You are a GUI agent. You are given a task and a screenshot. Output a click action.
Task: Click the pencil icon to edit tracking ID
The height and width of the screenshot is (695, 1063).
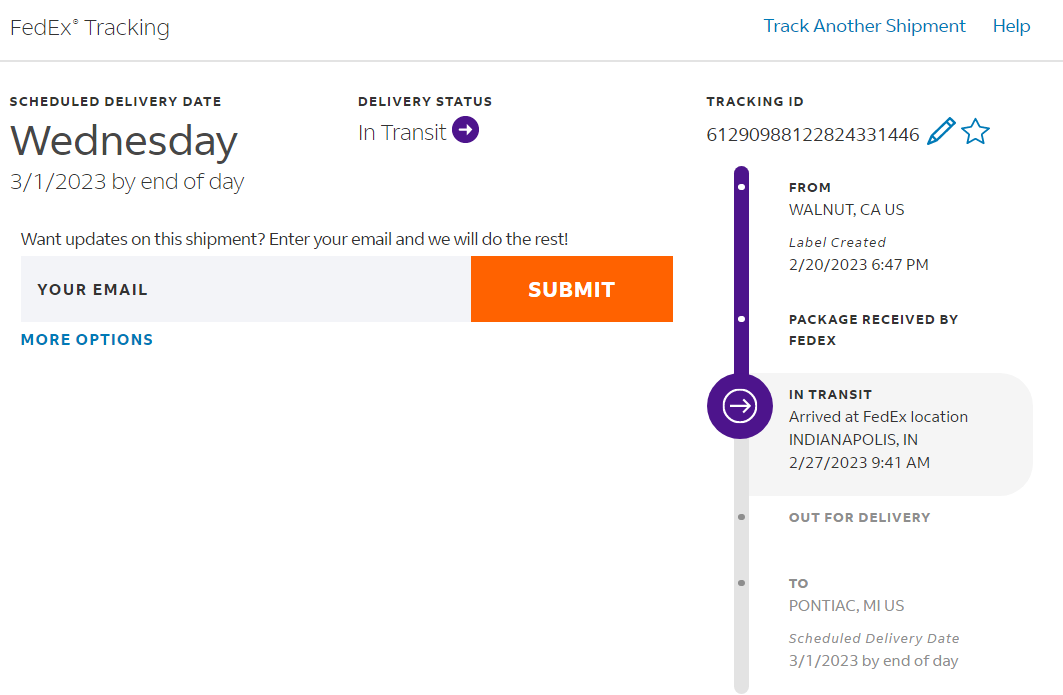click(x=941, y=132)
